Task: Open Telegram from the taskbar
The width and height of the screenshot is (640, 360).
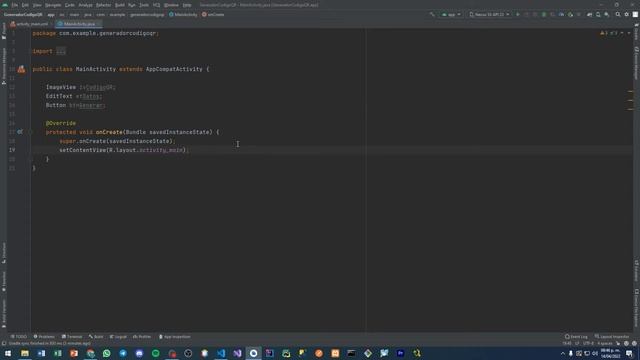Action: [123, 353]
